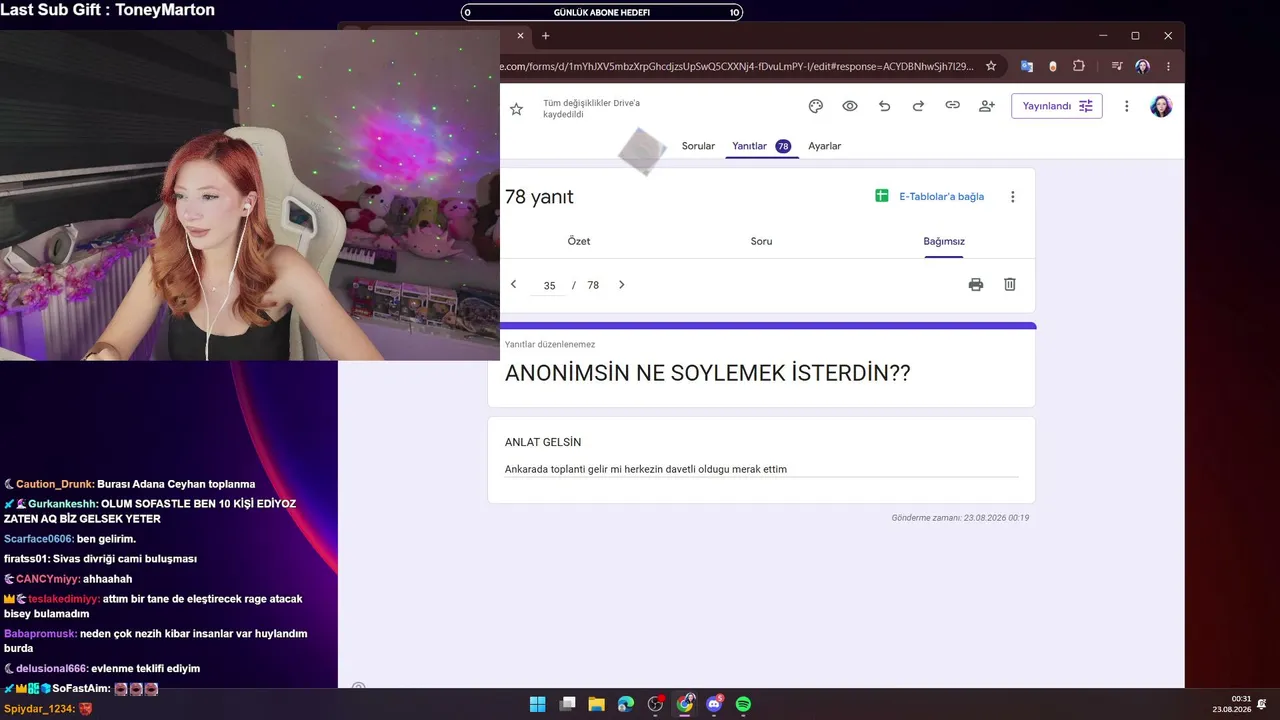Go to the previous response
Screen dimensions: 1280x720
click(514, 285)
